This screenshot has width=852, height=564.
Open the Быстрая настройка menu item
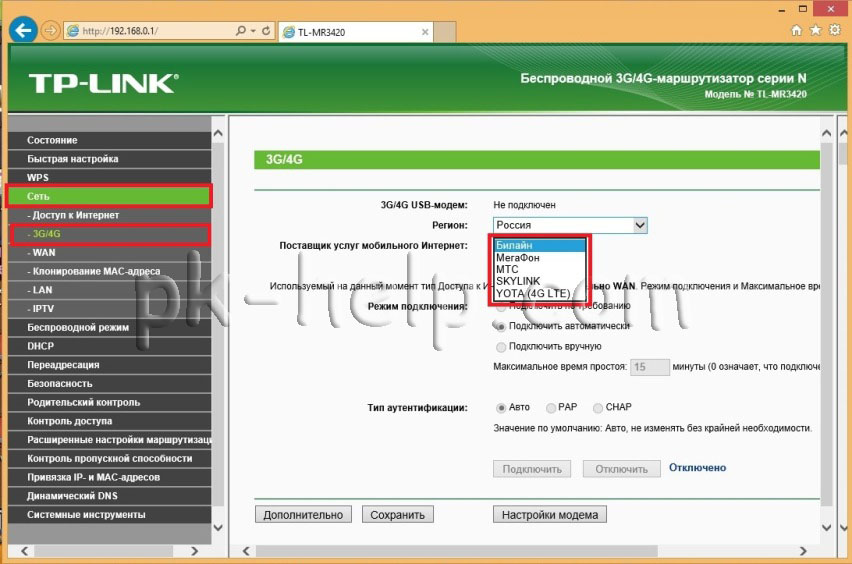[x=110, y=159]
